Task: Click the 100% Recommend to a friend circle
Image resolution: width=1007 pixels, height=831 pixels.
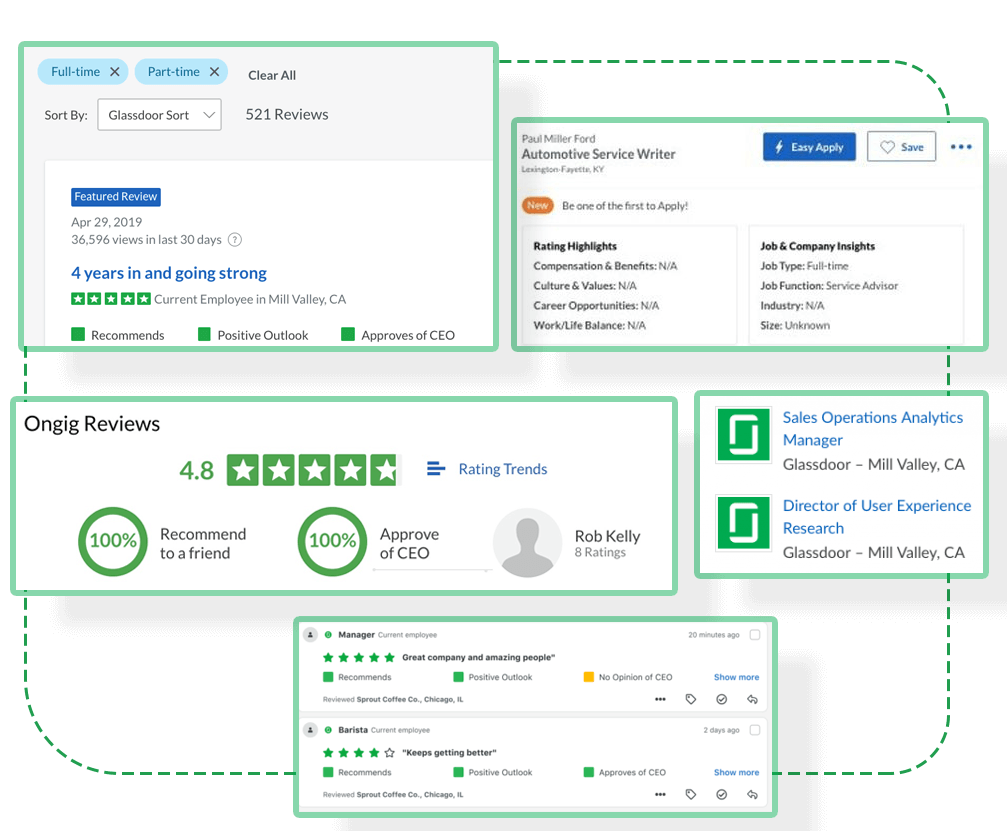Action: click(x=113, y=541)
